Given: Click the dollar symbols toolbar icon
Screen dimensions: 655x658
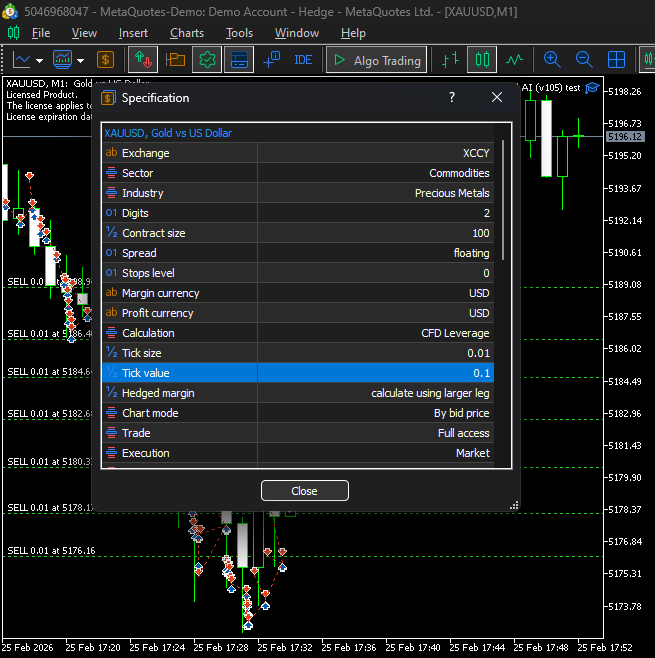Looking at the screenshot, I should (105, 60).
